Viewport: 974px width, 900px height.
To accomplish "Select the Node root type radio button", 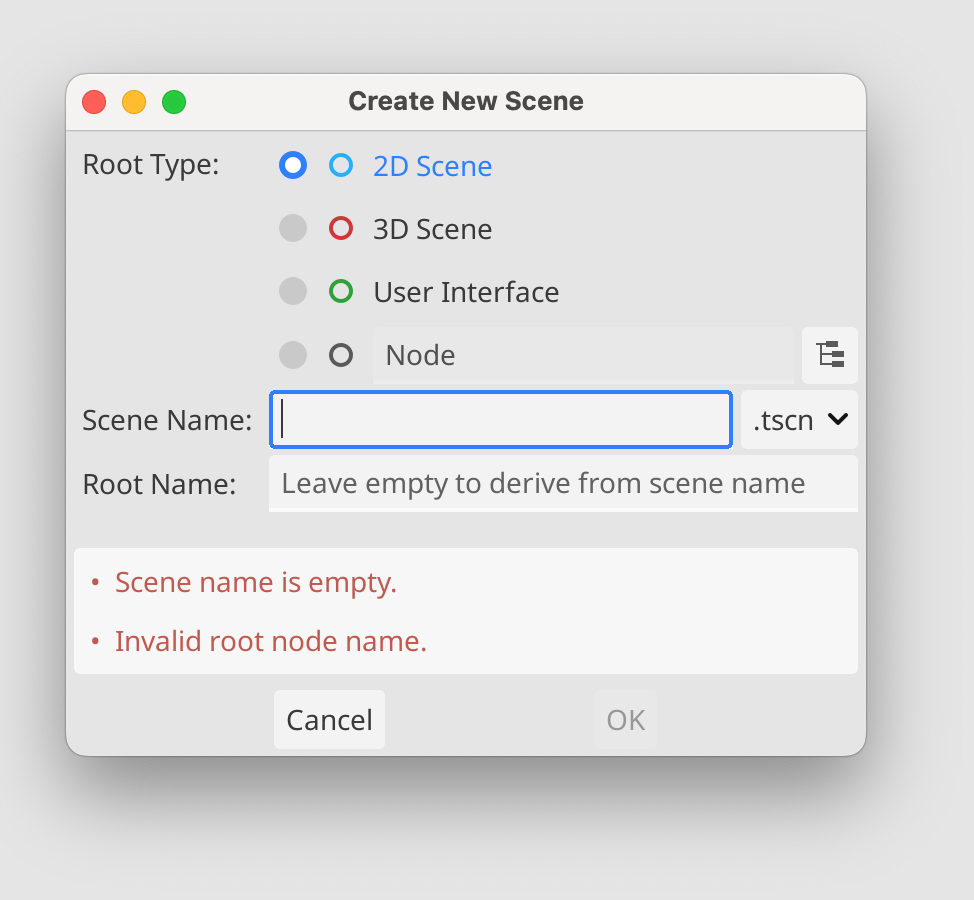I will (x=293, y=355).
